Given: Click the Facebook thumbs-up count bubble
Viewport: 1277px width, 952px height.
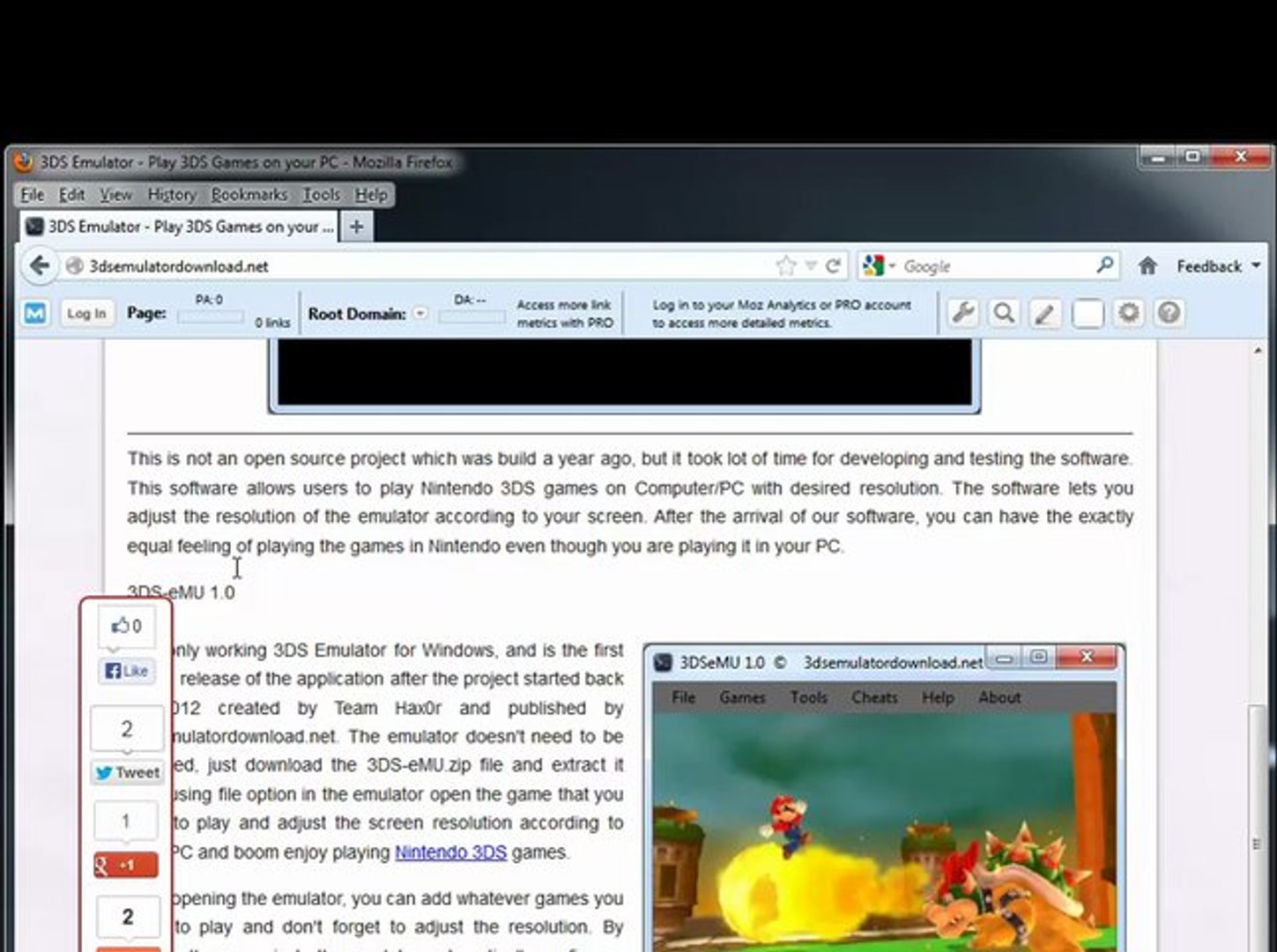Looking at the screenshot, I should (x=127, y=626).
